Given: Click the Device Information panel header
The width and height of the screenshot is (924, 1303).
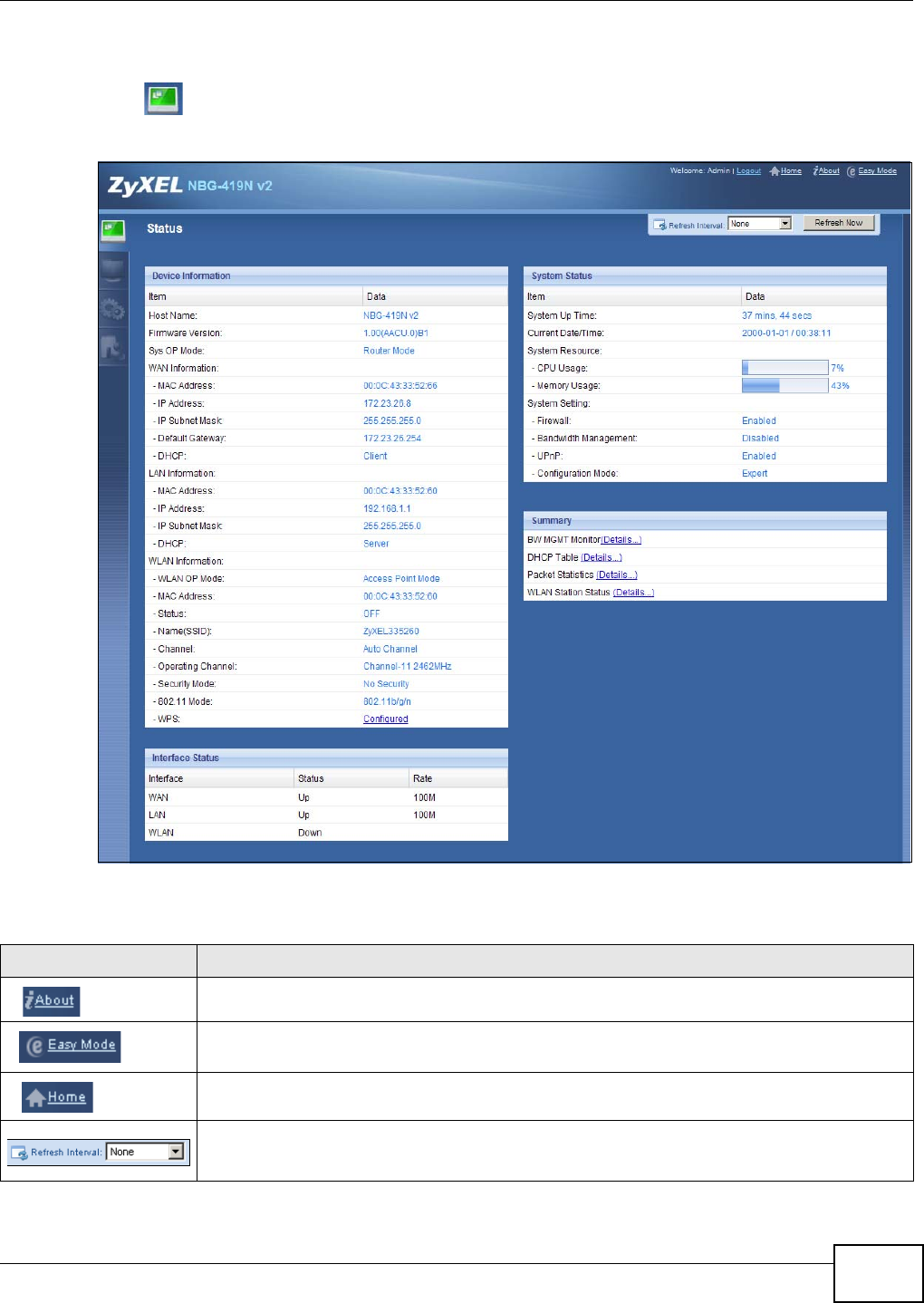Looking at the screenshot, I should coord(326,275).
